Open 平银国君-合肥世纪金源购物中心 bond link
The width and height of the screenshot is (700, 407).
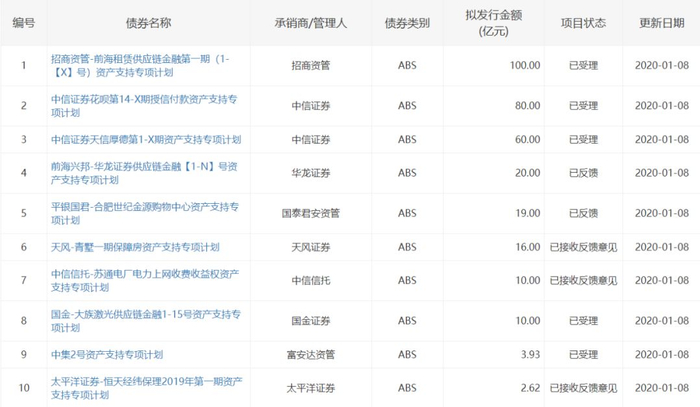point(145,213)
